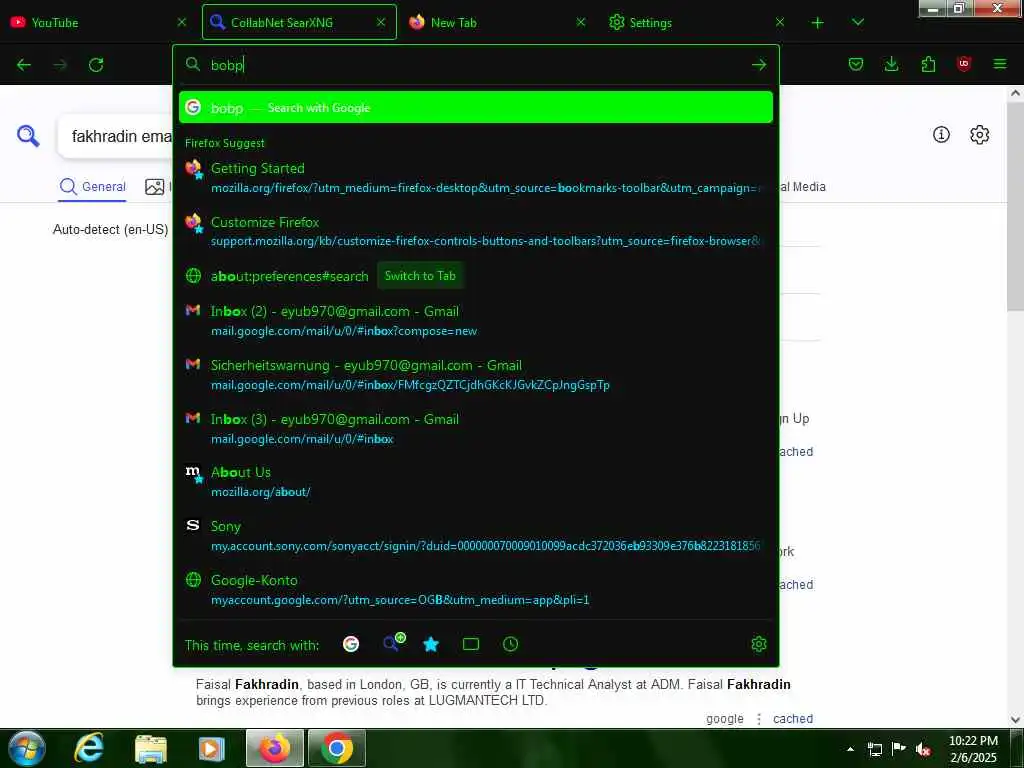
Task: Click the page scrollbar down arrow
Action: pos(1016,720)
